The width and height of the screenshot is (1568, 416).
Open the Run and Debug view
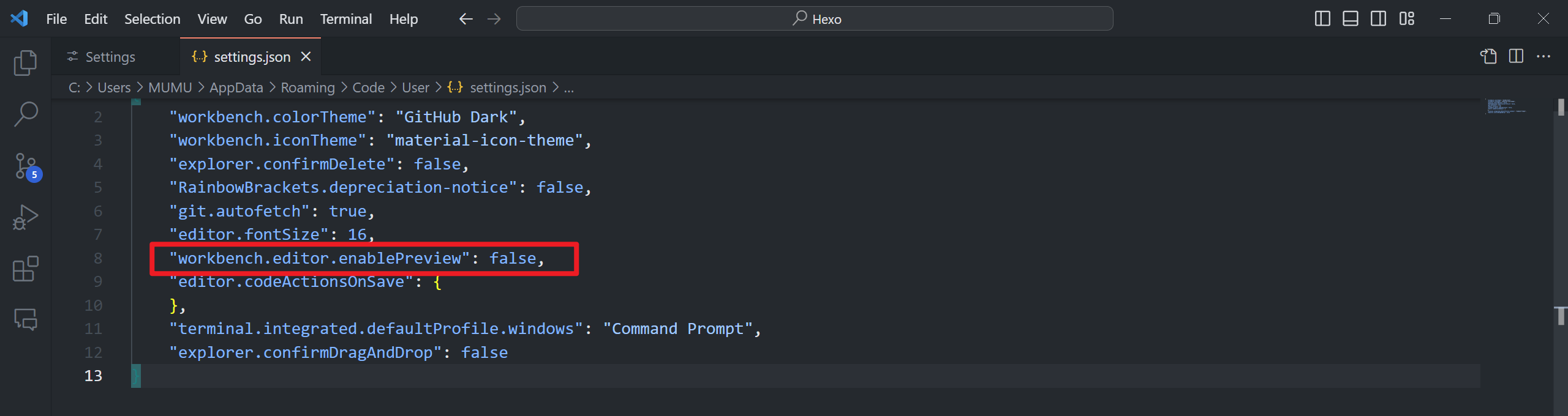(x=25, y=217)
